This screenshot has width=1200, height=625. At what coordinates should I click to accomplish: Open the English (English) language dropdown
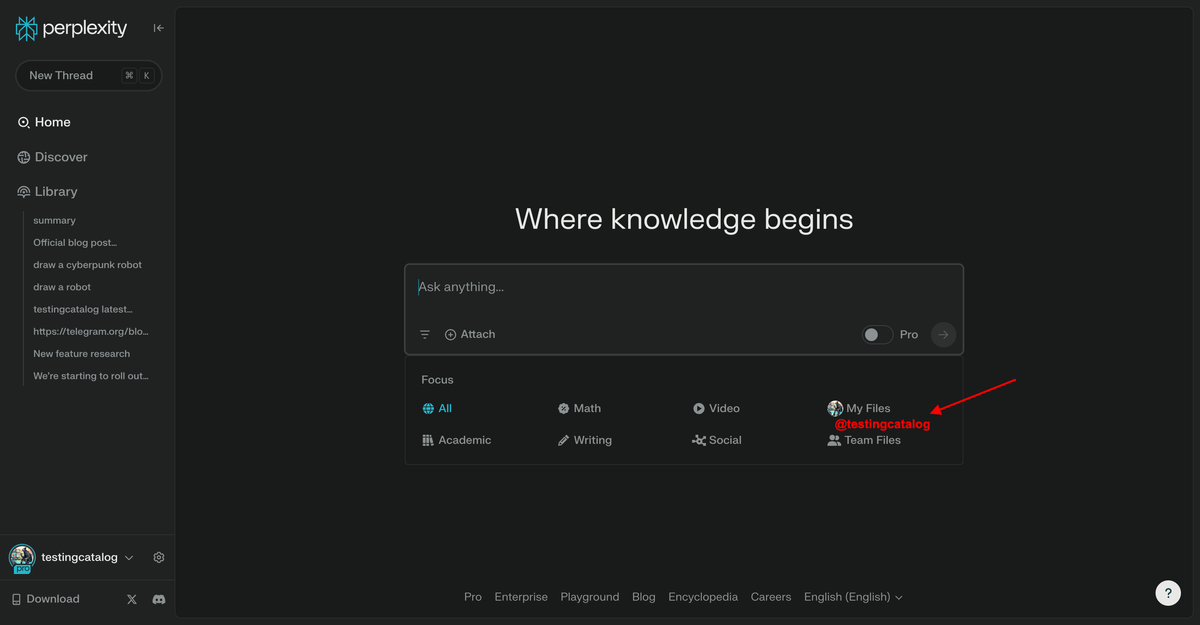pos(853,596)
